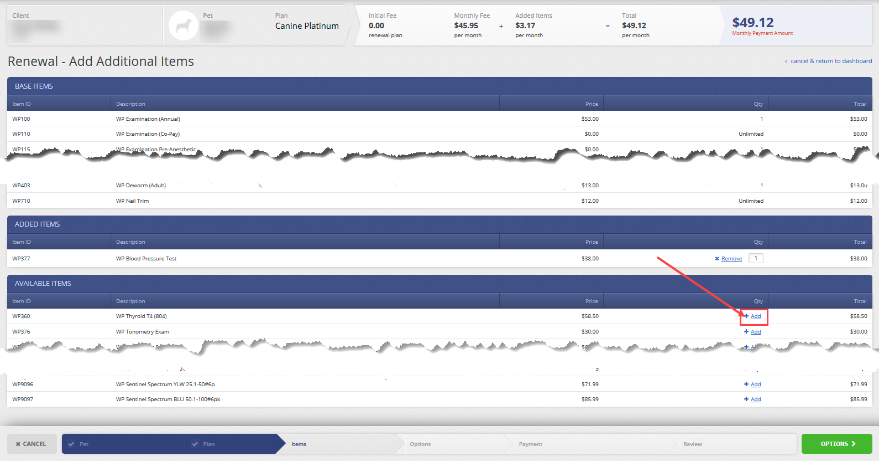
Task: Click WP Examination (Annual) row description
Action: (x=148, y=119)
